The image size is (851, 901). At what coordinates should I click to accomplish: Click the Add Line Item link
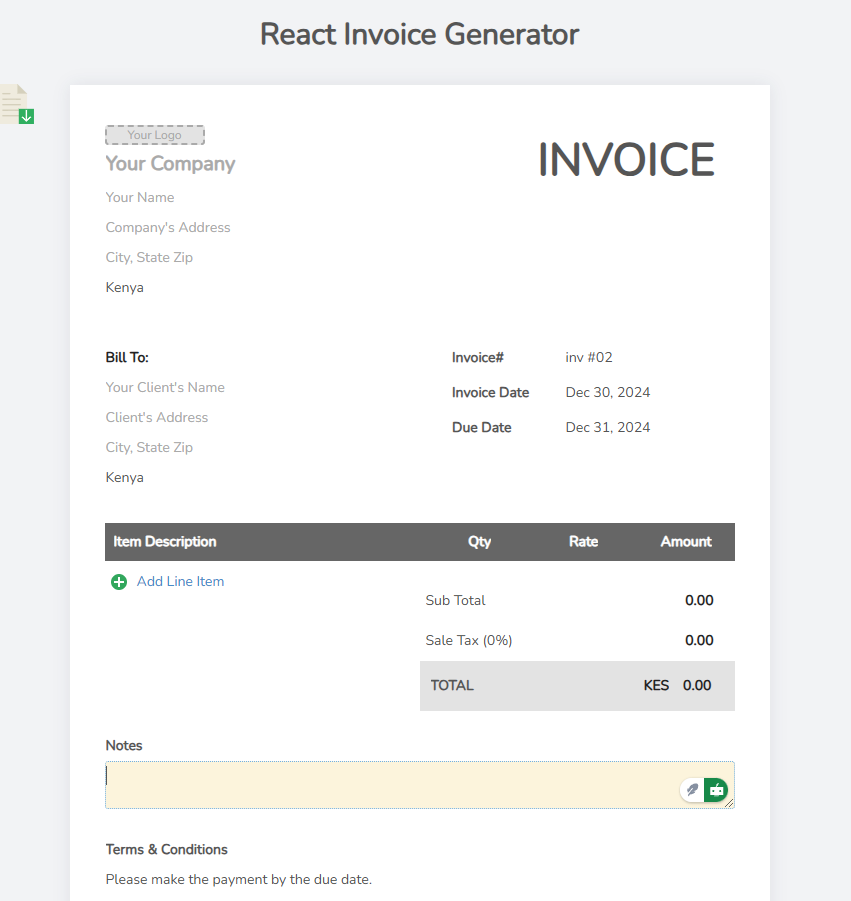[x=180, y=582]
